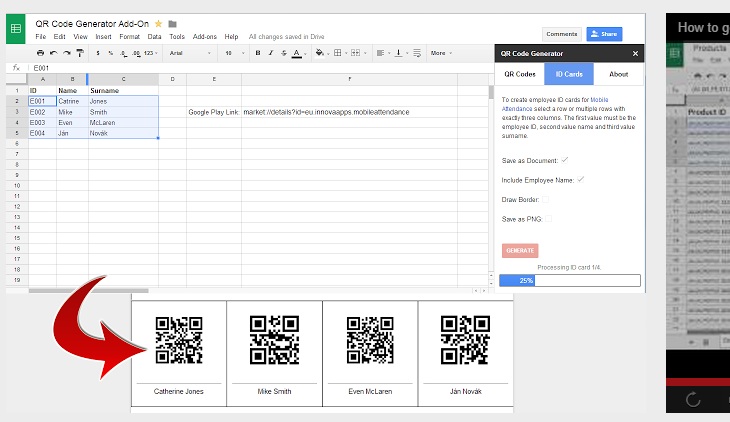Open the Arial font family dropdown
Image resolution: width=730 pixels, height=422 pixels.
[x=190, y=53]
